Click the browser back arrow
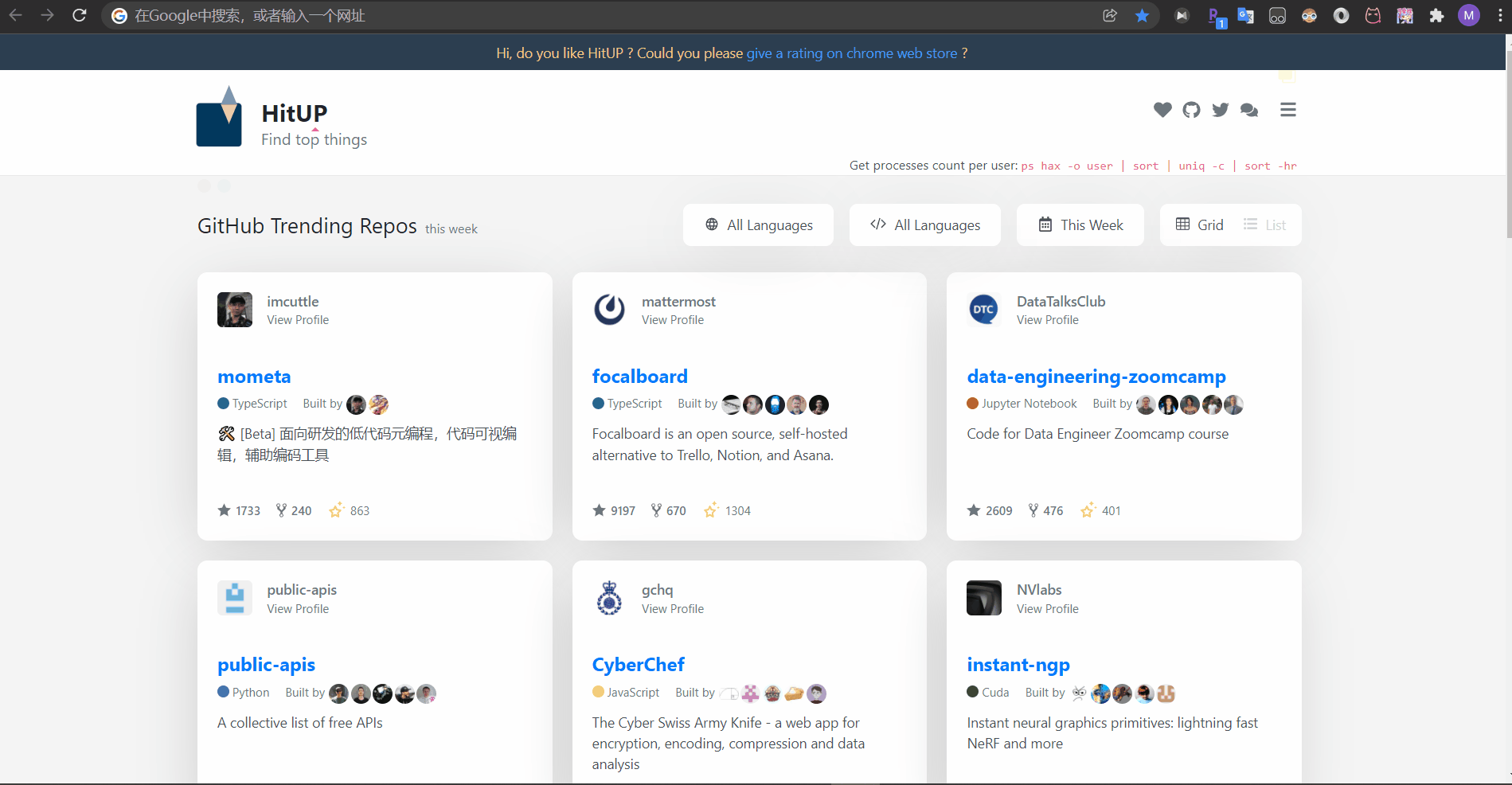 click(16, 15)
